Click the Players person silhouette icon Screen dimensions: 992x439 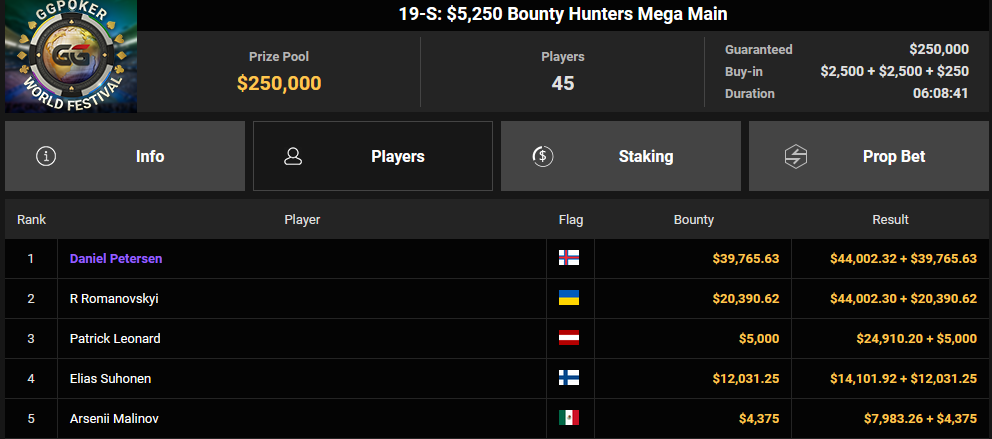[293, 156]
